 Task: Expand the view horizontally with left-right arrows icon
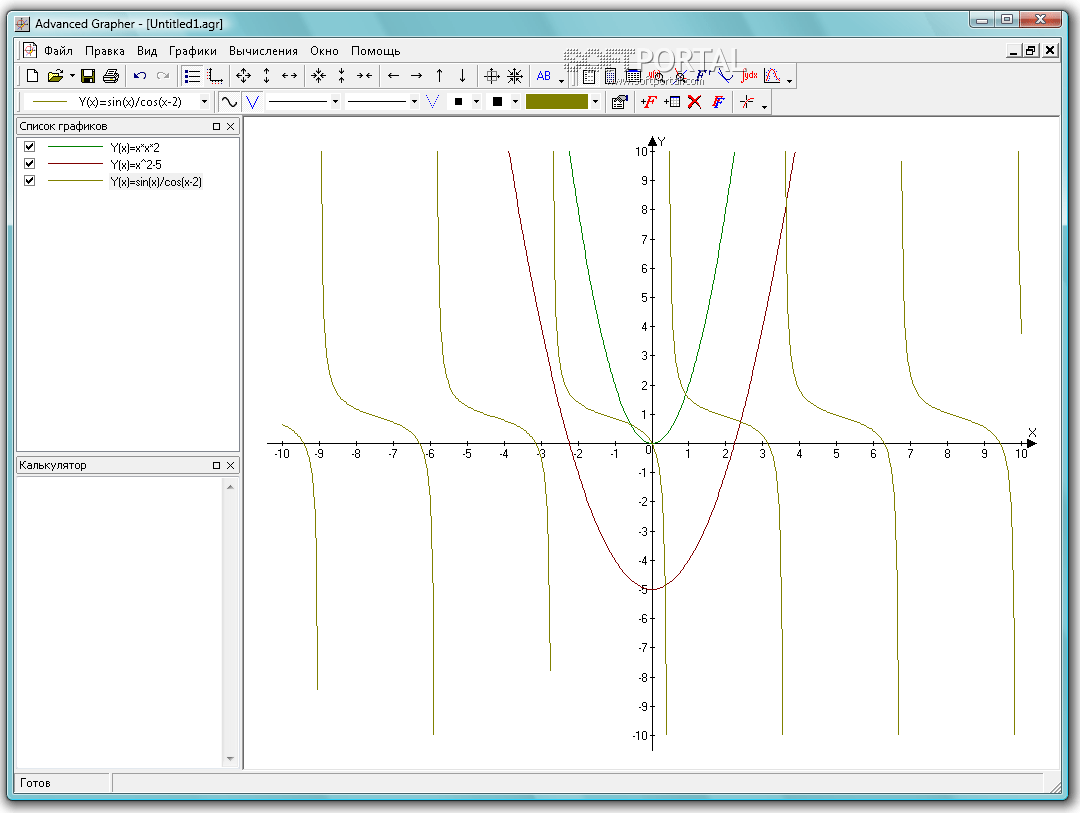289,76
